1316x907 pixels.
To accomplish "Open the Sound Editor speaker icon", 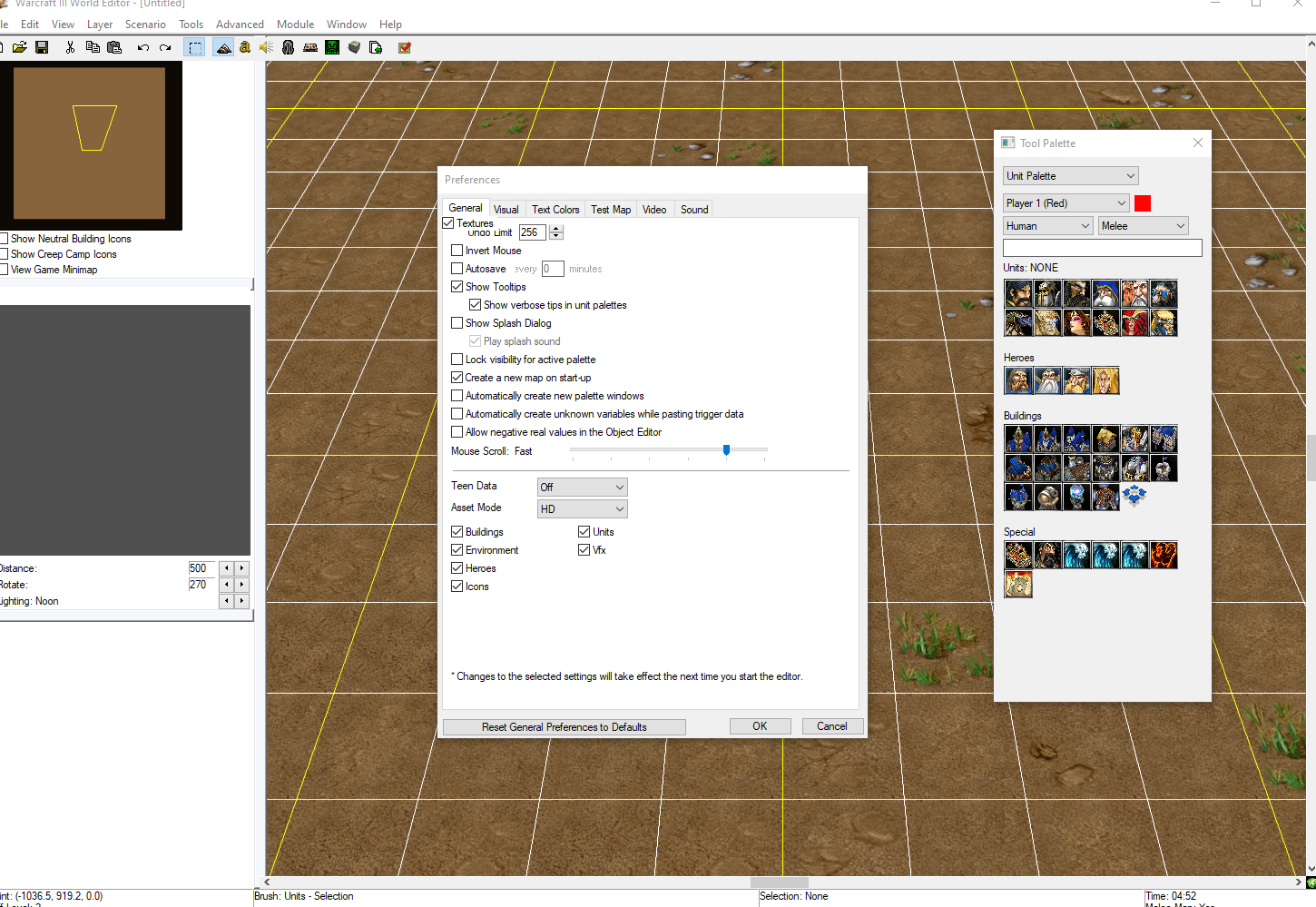I will [x=267, y=47].
